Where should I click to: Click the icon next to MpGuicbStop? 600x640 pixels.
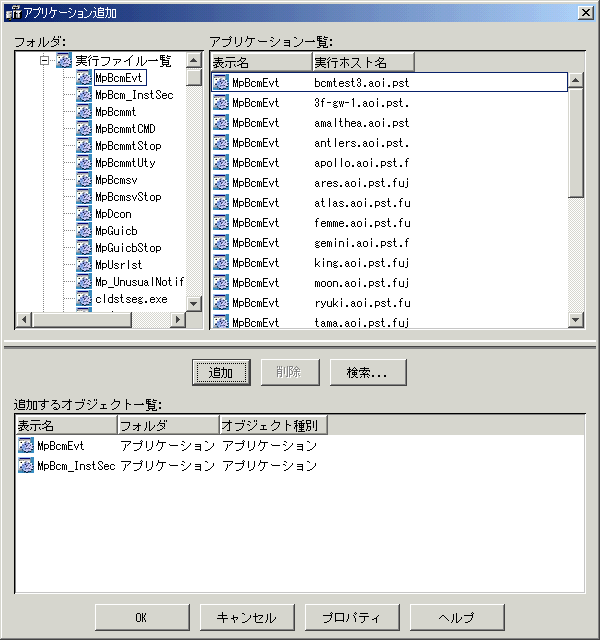coord(84,248)
